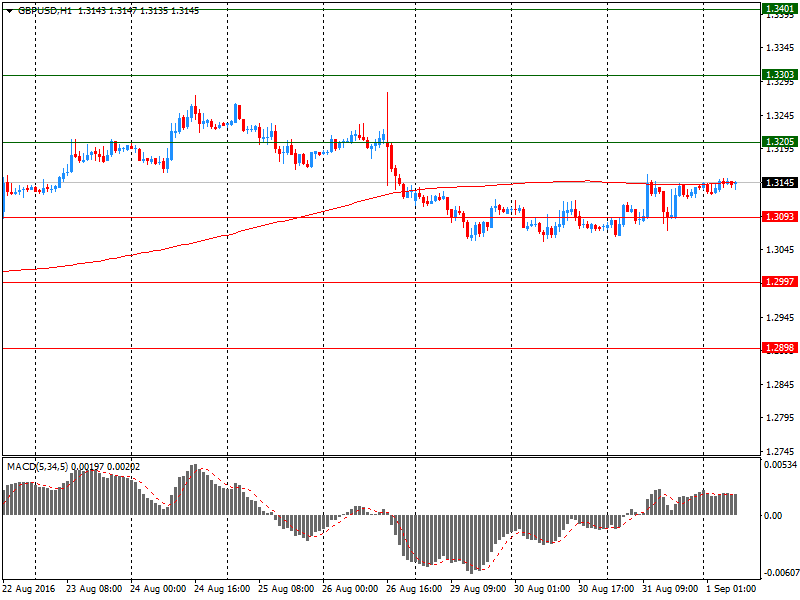Select the 1.3303 green price level label
The width and height of the screenshot is (800, 600).
click(x=780, y=75)
